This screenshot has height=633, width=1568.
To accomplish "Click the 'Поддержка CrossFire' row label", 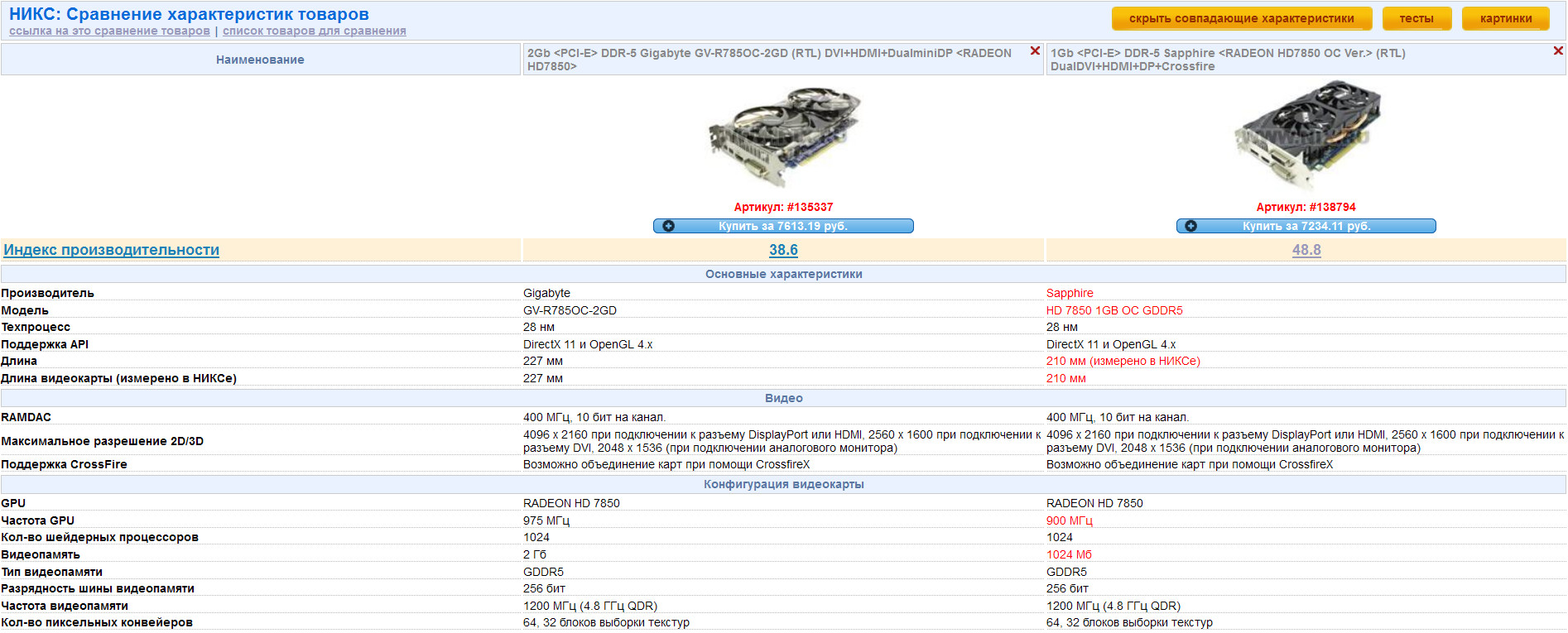I will point(64,464).
